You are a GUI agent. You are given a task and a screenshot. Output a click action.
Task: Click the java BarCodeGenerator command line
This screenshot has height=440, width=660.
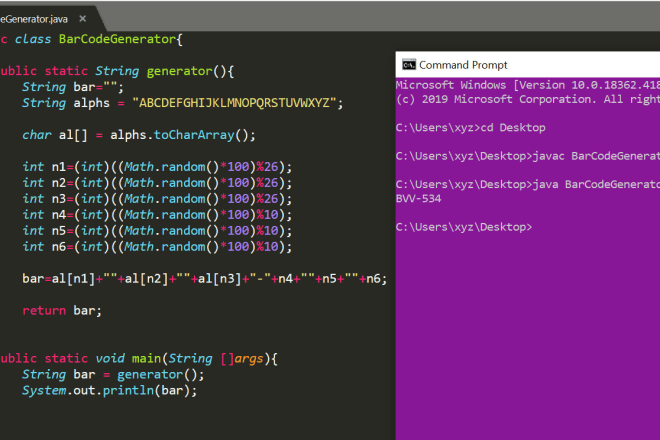(528, 184)
